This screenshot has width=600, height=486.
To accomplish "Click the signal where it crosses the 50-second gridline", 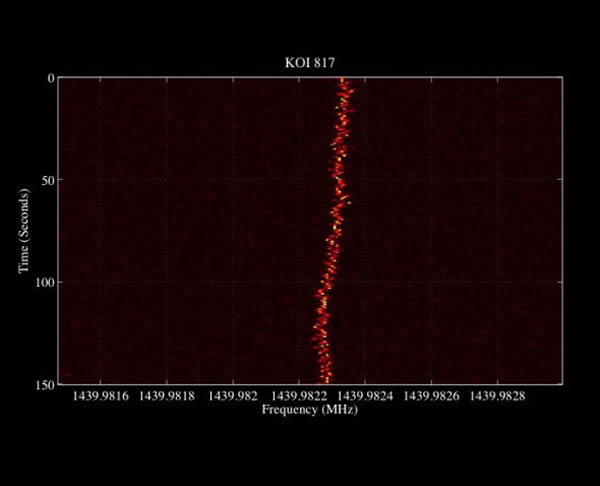I will point(340,180).
